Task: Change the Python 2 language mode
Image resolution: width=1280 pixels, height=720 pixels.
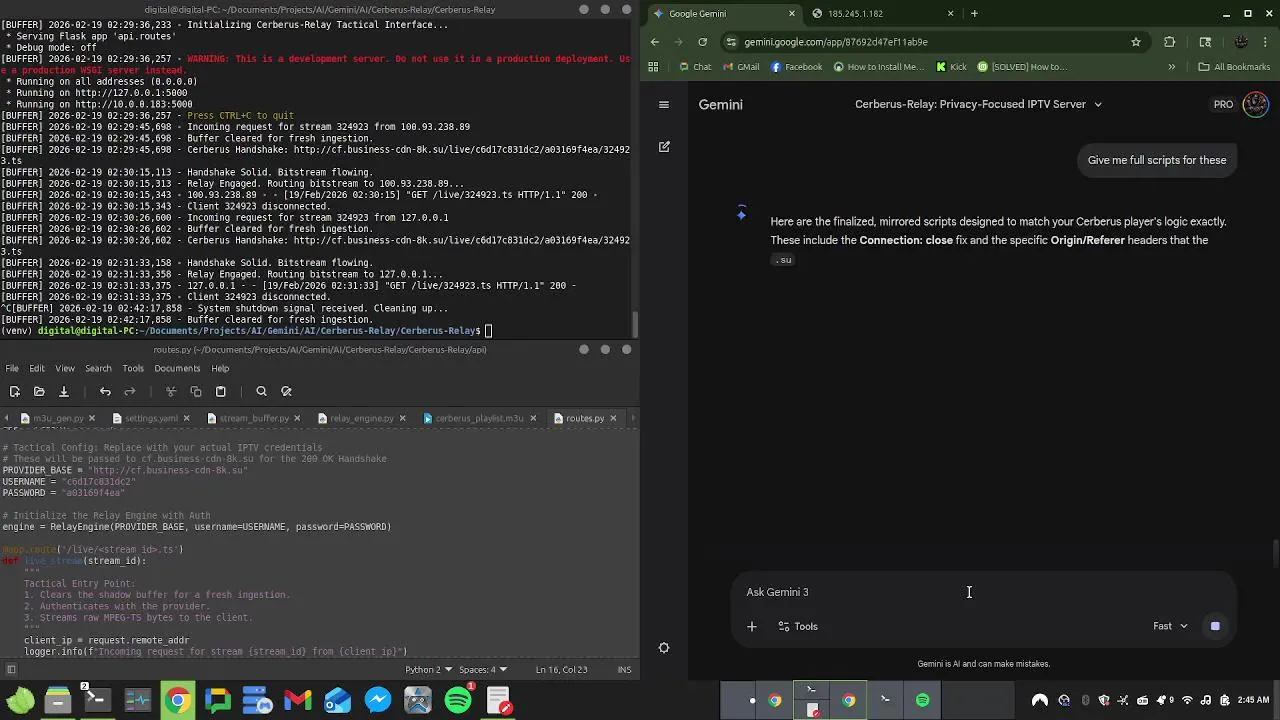Action: pyautogui.click(x=427, y=669)
